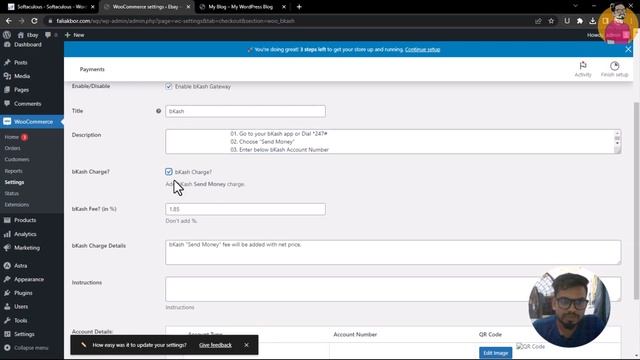Click New in the admin bar

(74, 35)
